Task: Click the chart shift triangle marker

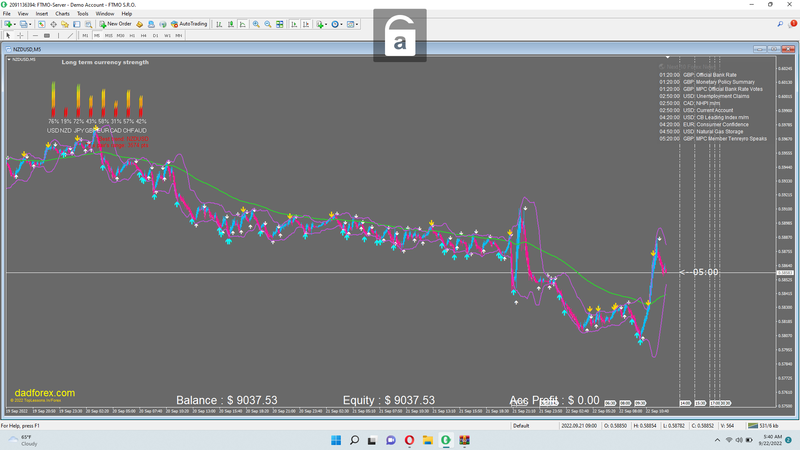Action: point(667,57)
